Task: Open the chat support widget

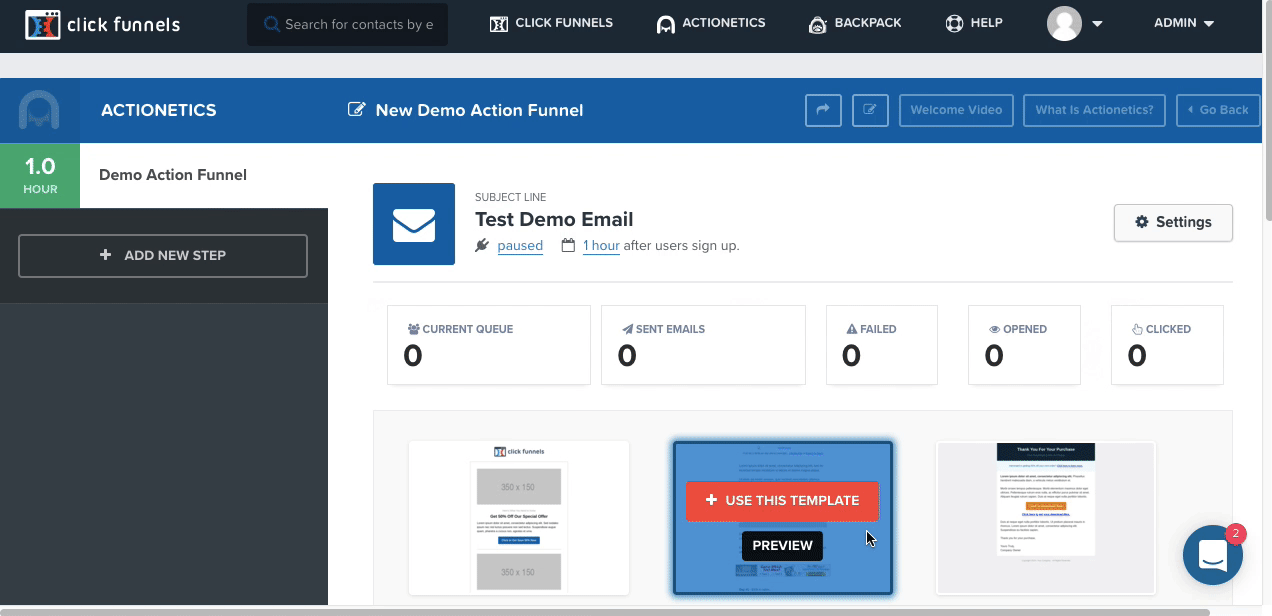Action: (1212, 554)
